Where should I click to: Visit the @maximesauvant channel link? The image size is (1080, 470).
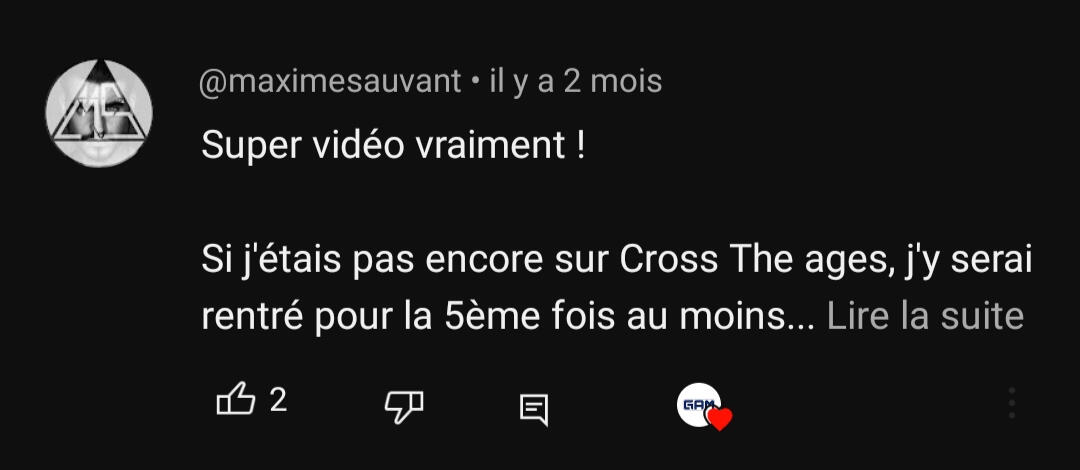pyautogui.click(x=330, y=82)
